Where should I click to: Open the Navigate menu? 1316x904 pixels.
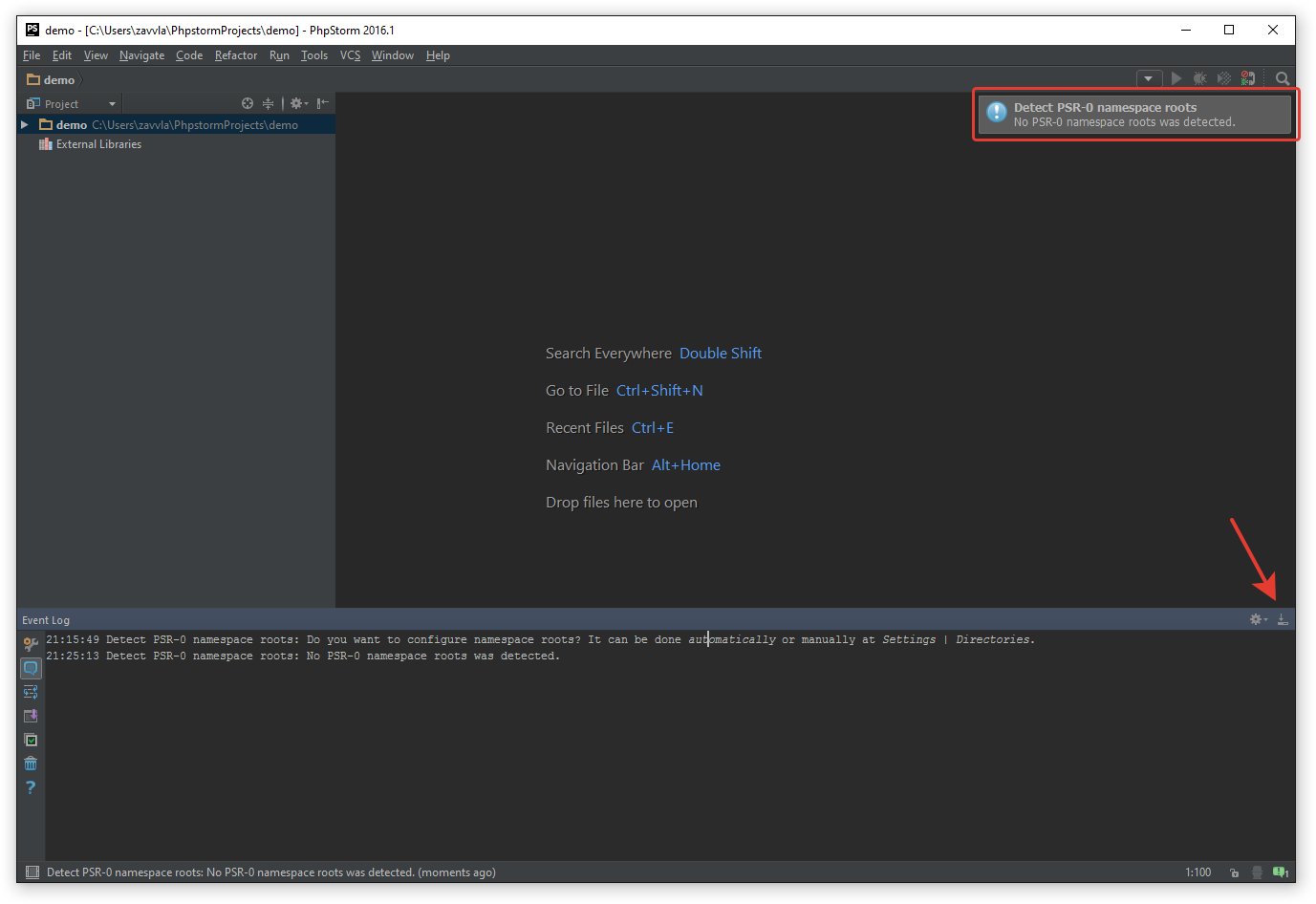tap(141, 55)
